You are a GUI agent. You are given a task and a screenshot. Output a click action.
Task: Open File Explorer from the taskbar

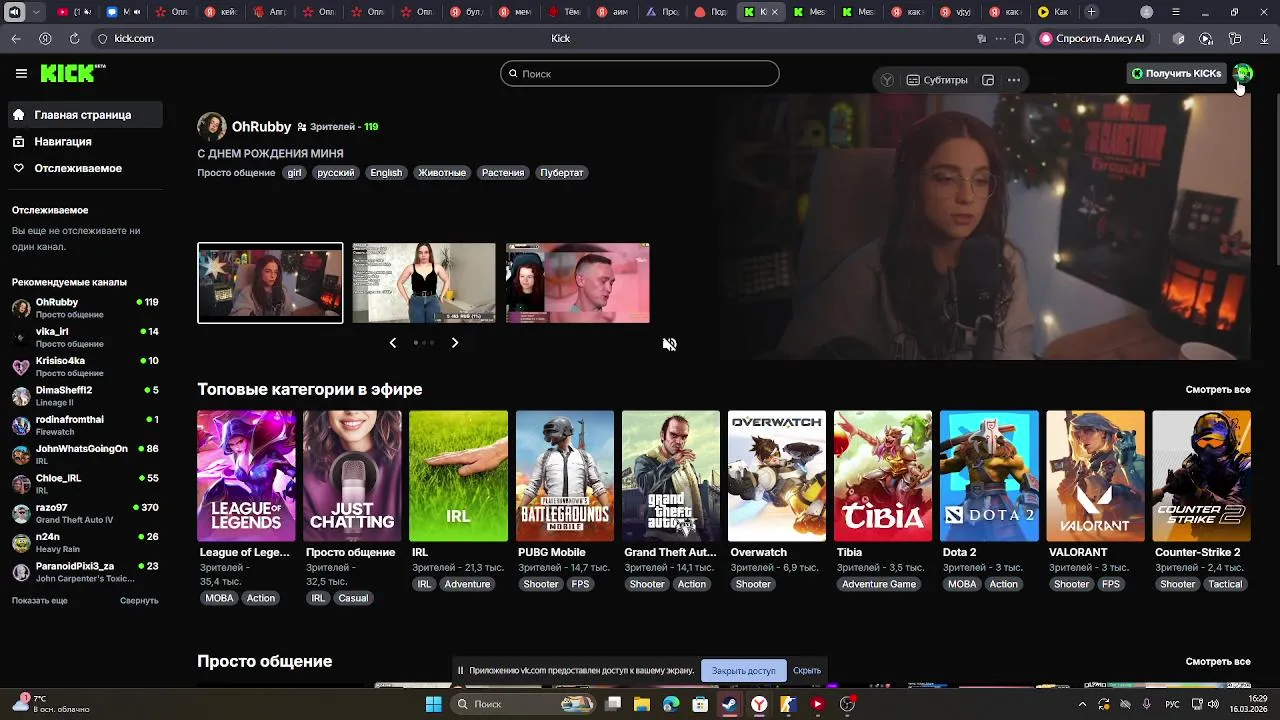coord(642,704)
